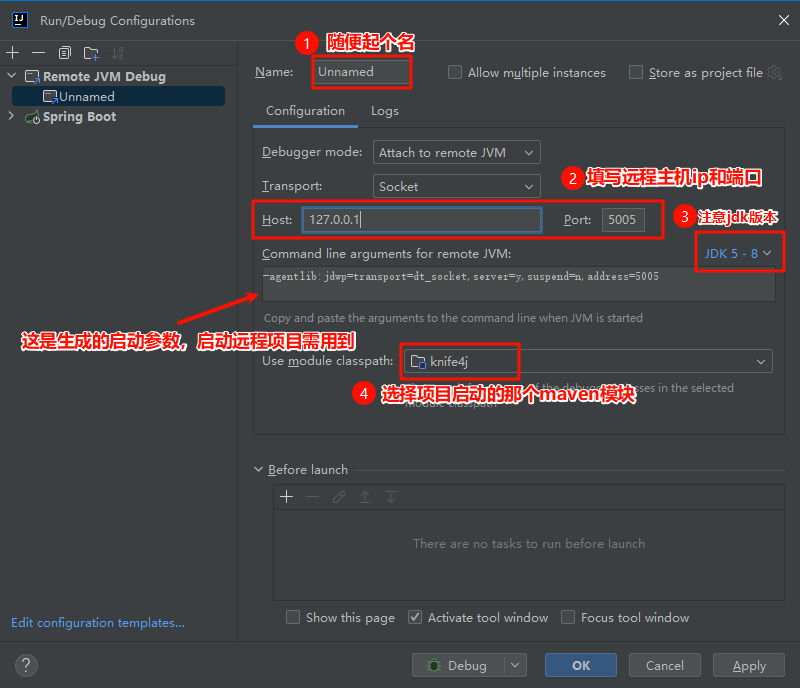Collapse the Before launch section
The width and height of the screenshot is (800, 688).
pos(259,470)
